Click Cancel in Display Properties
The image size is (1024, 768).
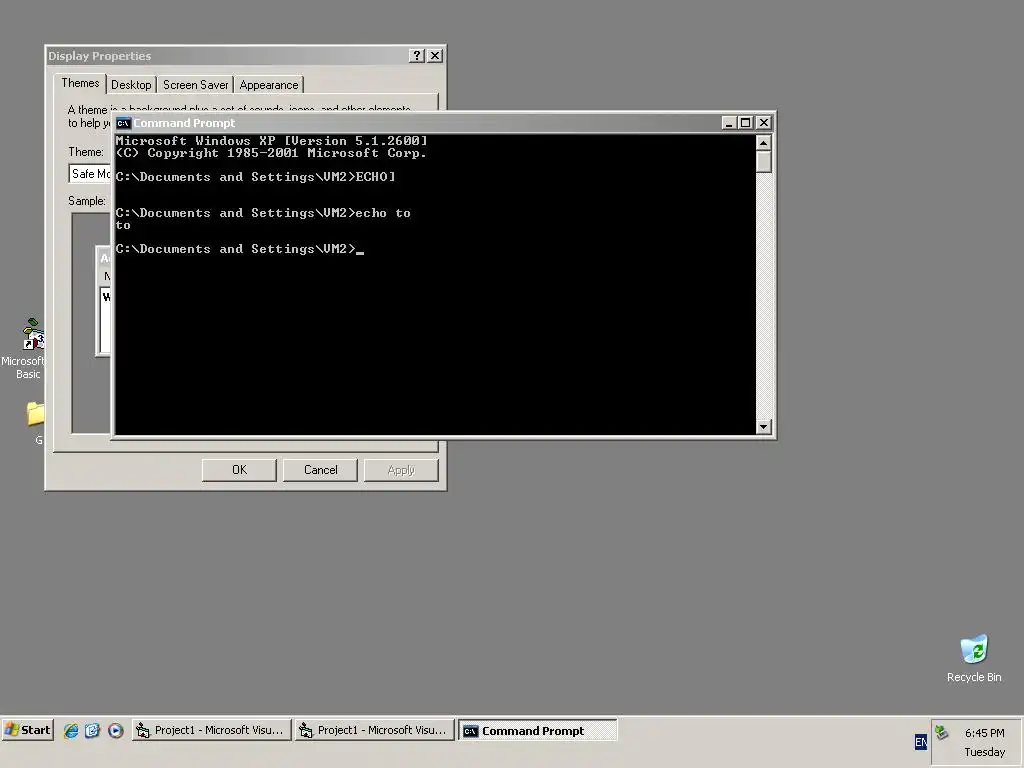click(320, 470)
